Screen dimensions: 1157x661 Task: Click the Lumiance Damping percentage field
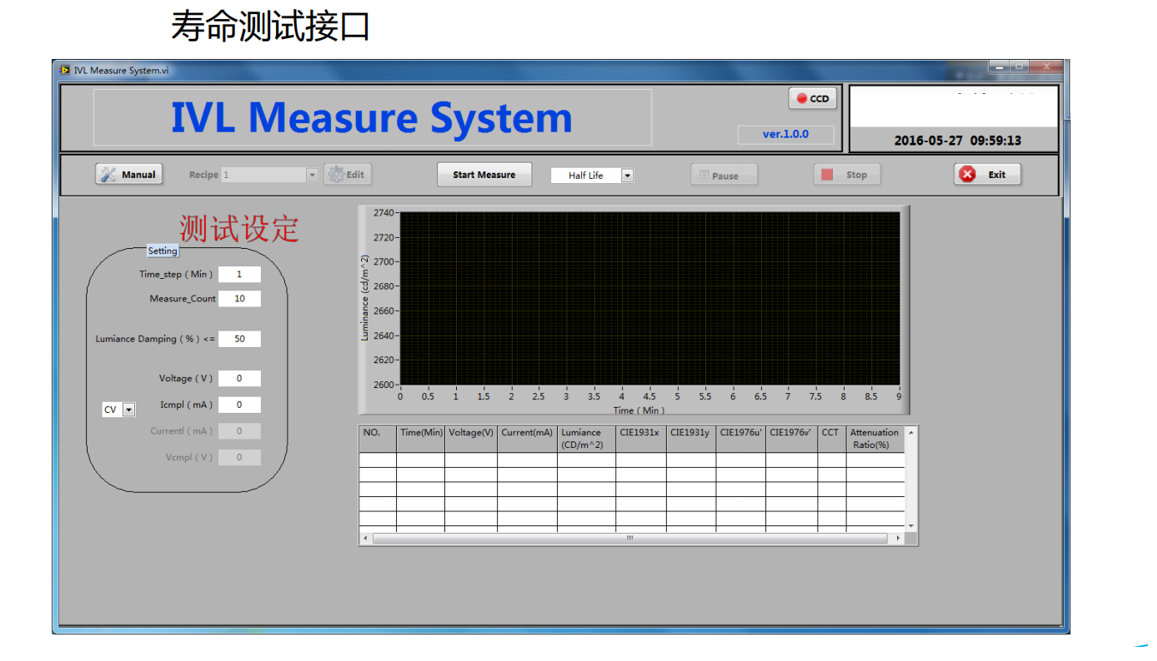point(239,339)
